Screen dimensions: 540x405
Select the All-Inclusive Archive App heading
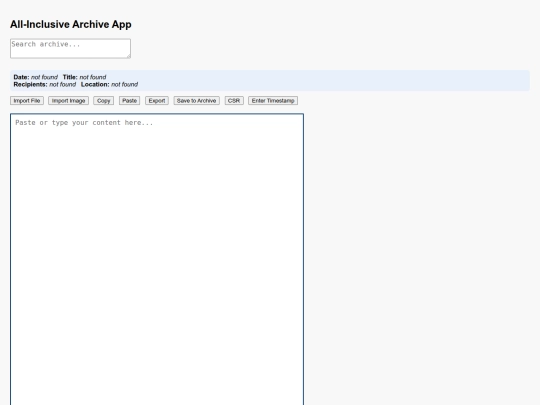click(71, 24)
